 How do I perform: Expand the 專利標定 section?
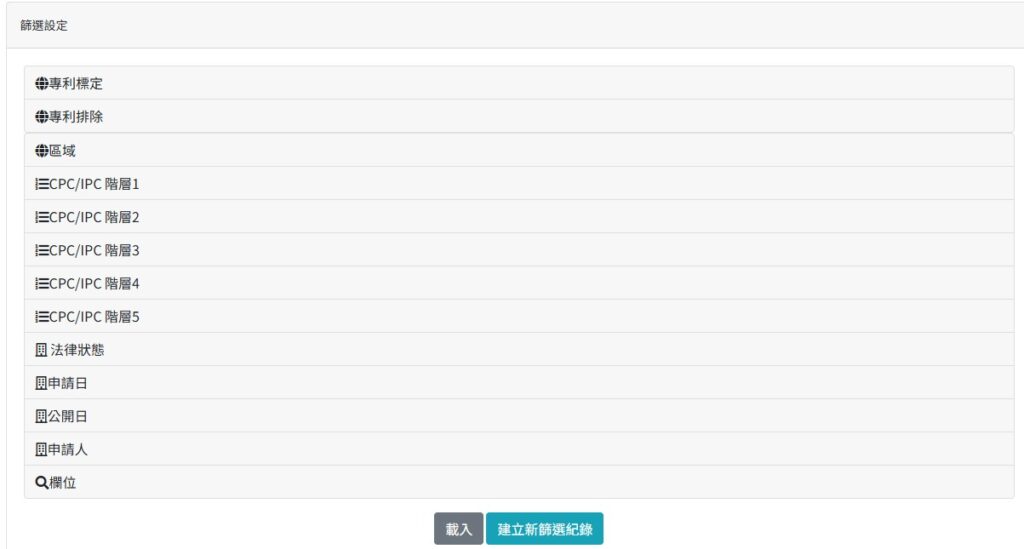pyautogui.click(x=76, y=84)
